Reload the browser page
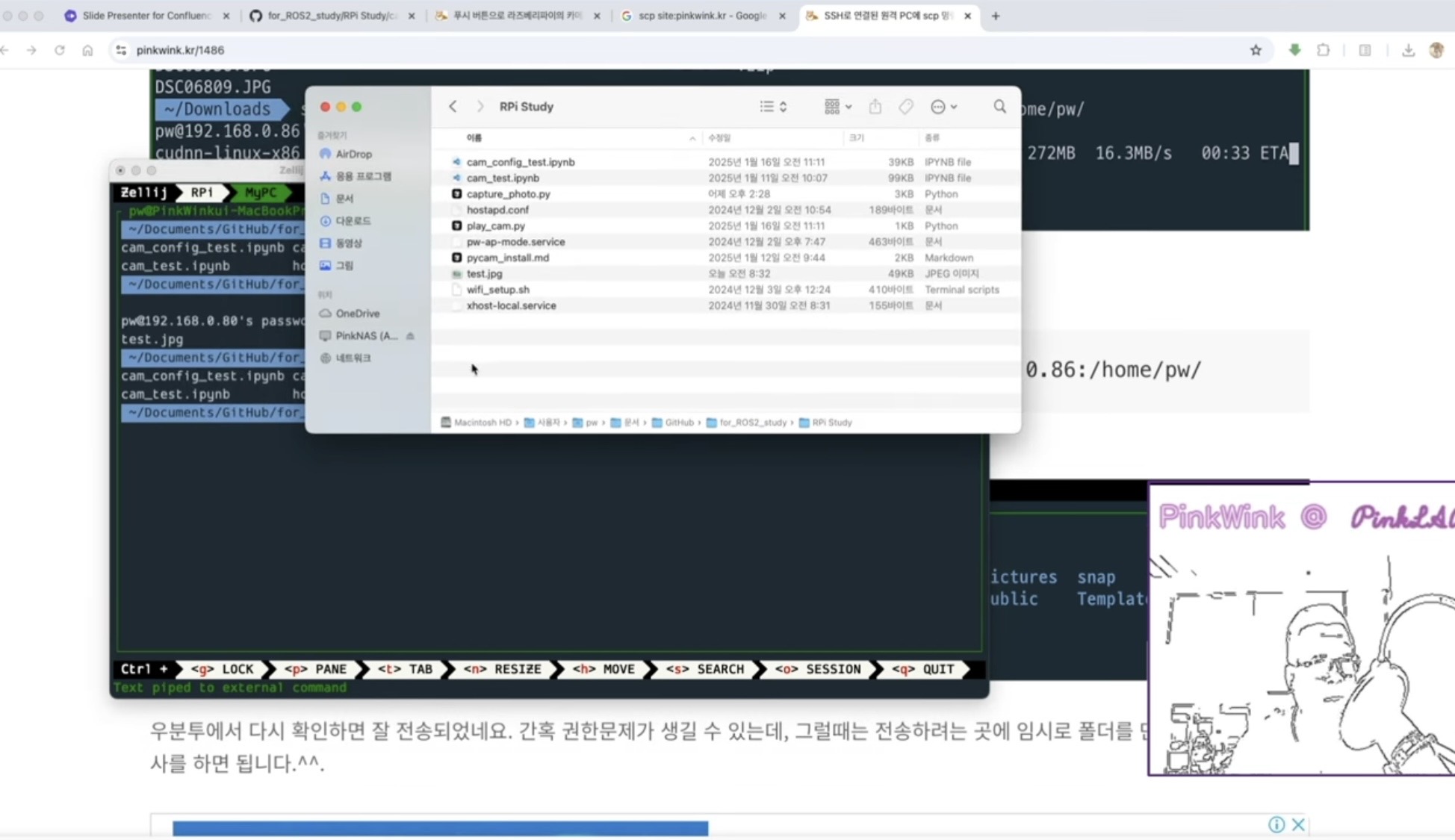Image resolution: width=1455 pixels, height=840 pixels. coord(59,50)
